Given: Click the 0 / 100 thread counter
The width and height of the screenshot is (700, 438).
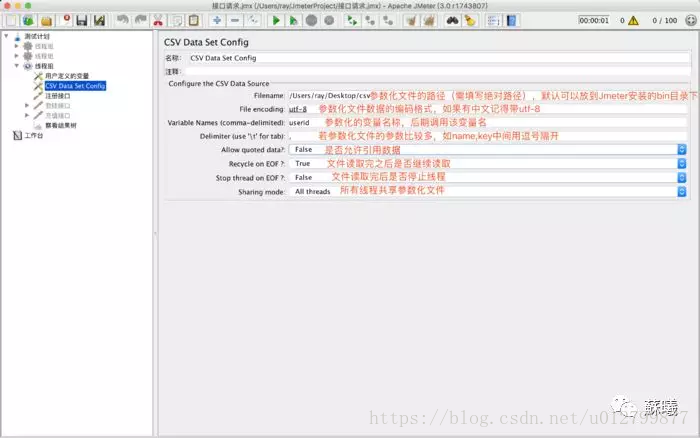Looking at the screenshot, I should click(664, 21).
